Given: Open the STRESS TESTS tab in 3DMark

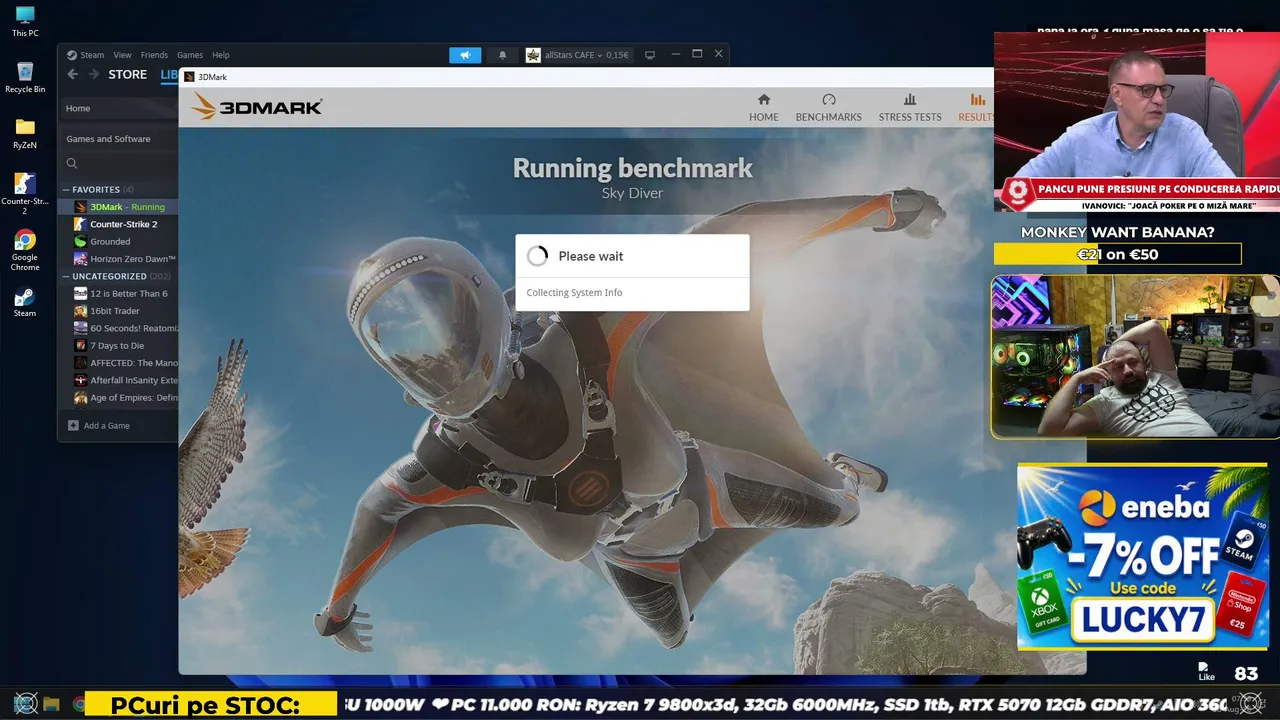Looking at the screenshot, I should click(910, 108).
